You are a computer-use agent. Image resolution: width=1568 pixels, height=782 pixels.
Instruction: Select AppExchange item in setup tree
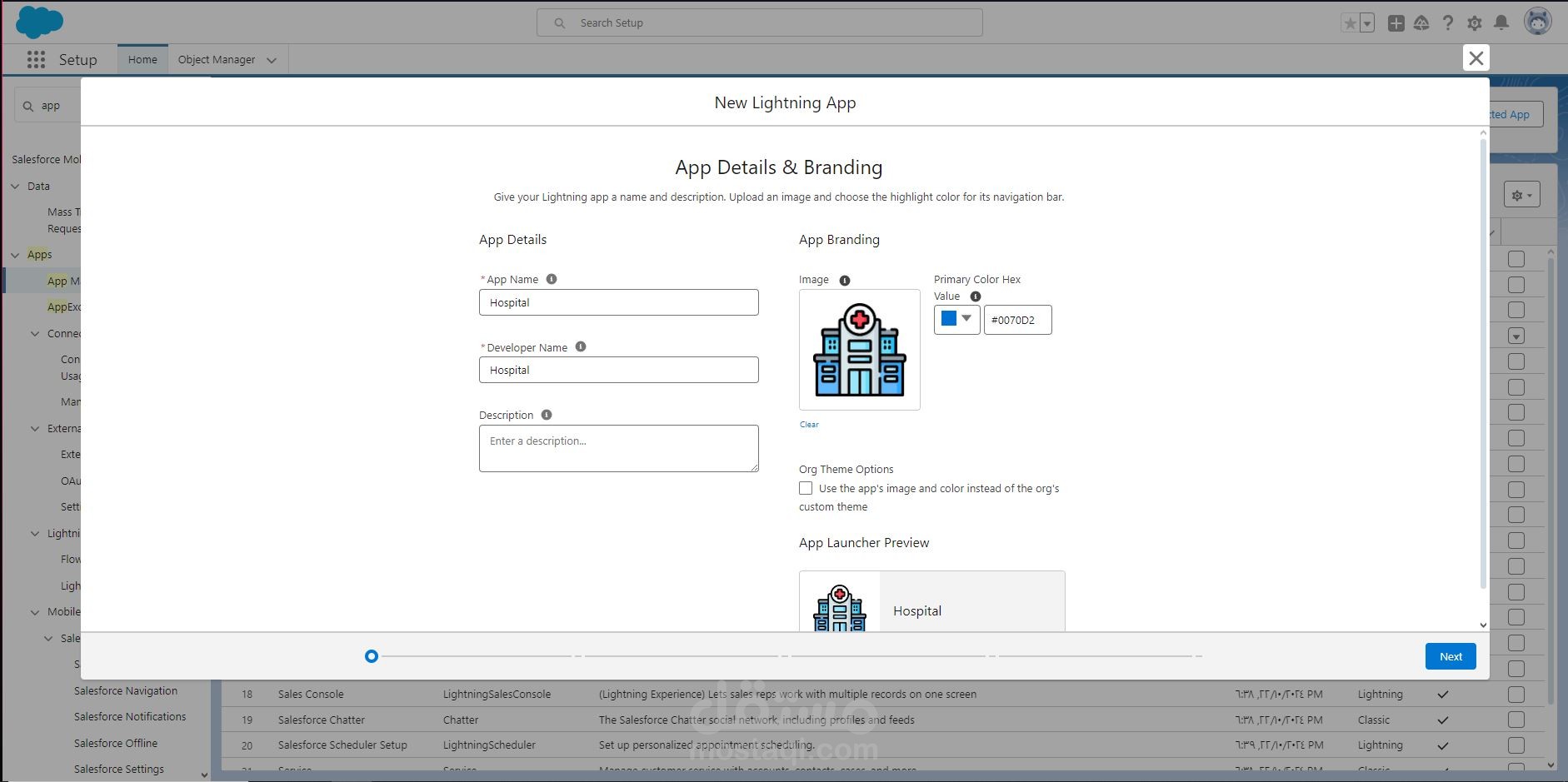[63, 306]
